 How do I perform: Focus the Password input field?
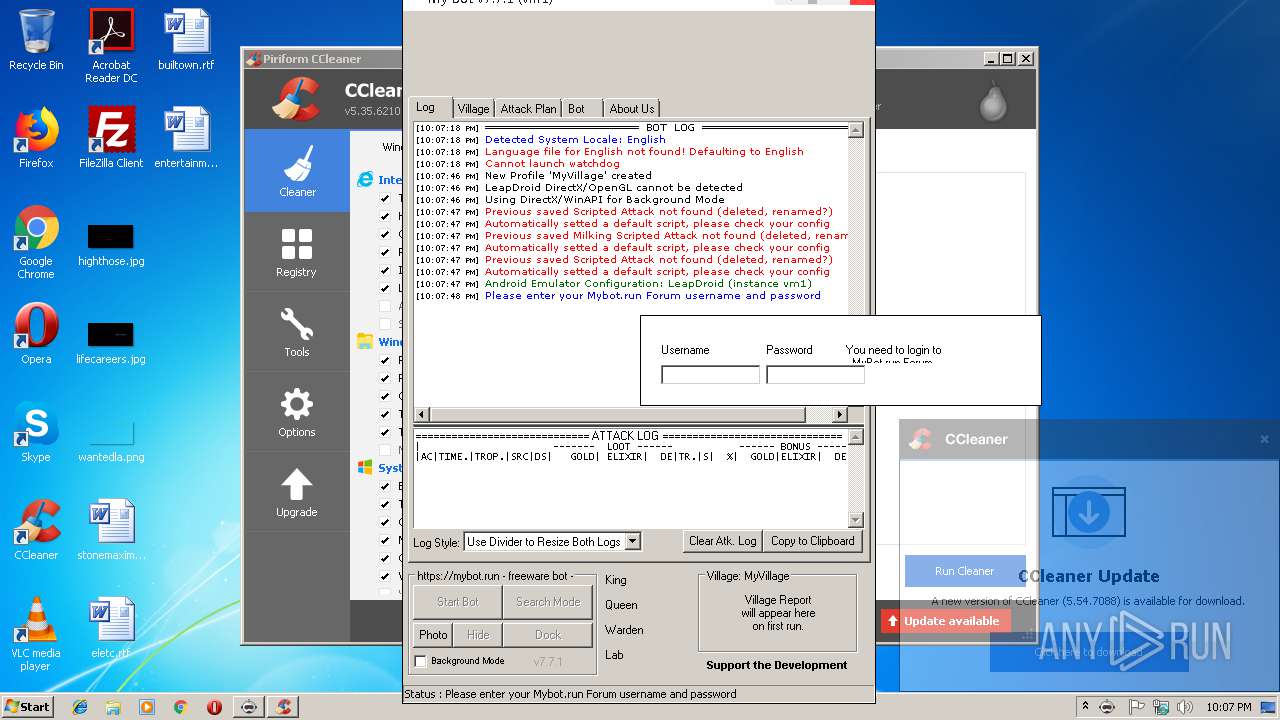[815, 375]
